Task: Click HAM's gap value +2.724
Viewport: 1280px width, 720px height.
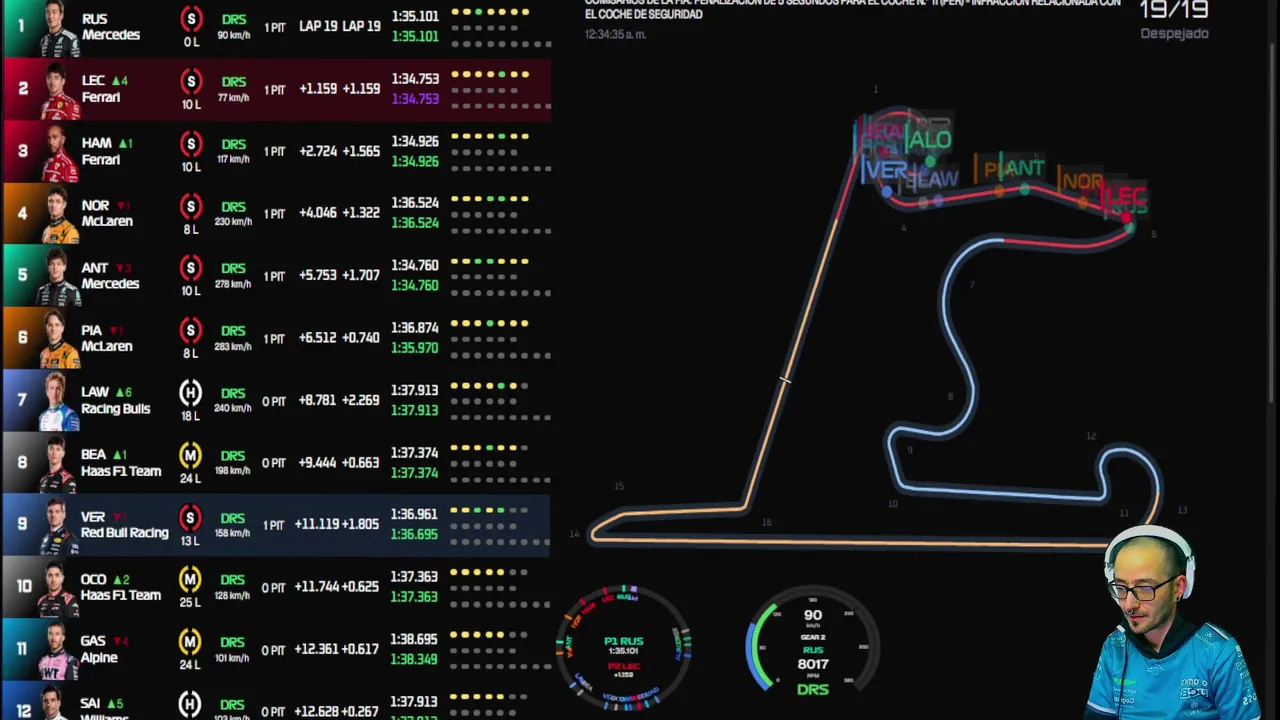Action: [x=317, y=151]
